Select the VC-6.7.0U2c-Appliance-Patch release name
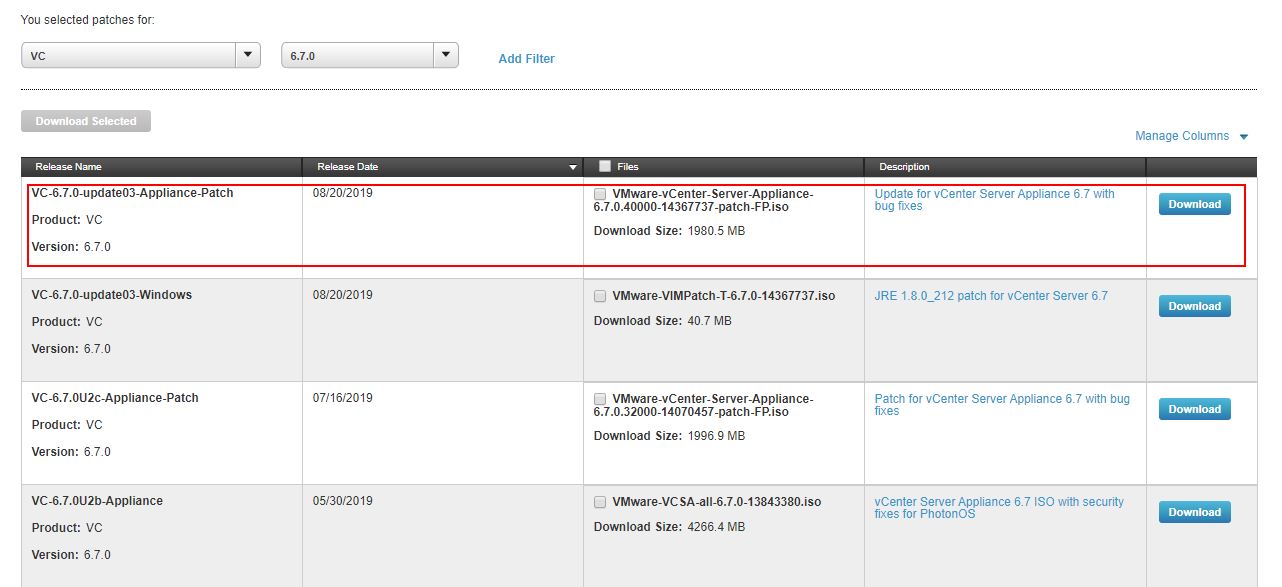Screen dimensions: 1282x587 click(x=115, y=398)
